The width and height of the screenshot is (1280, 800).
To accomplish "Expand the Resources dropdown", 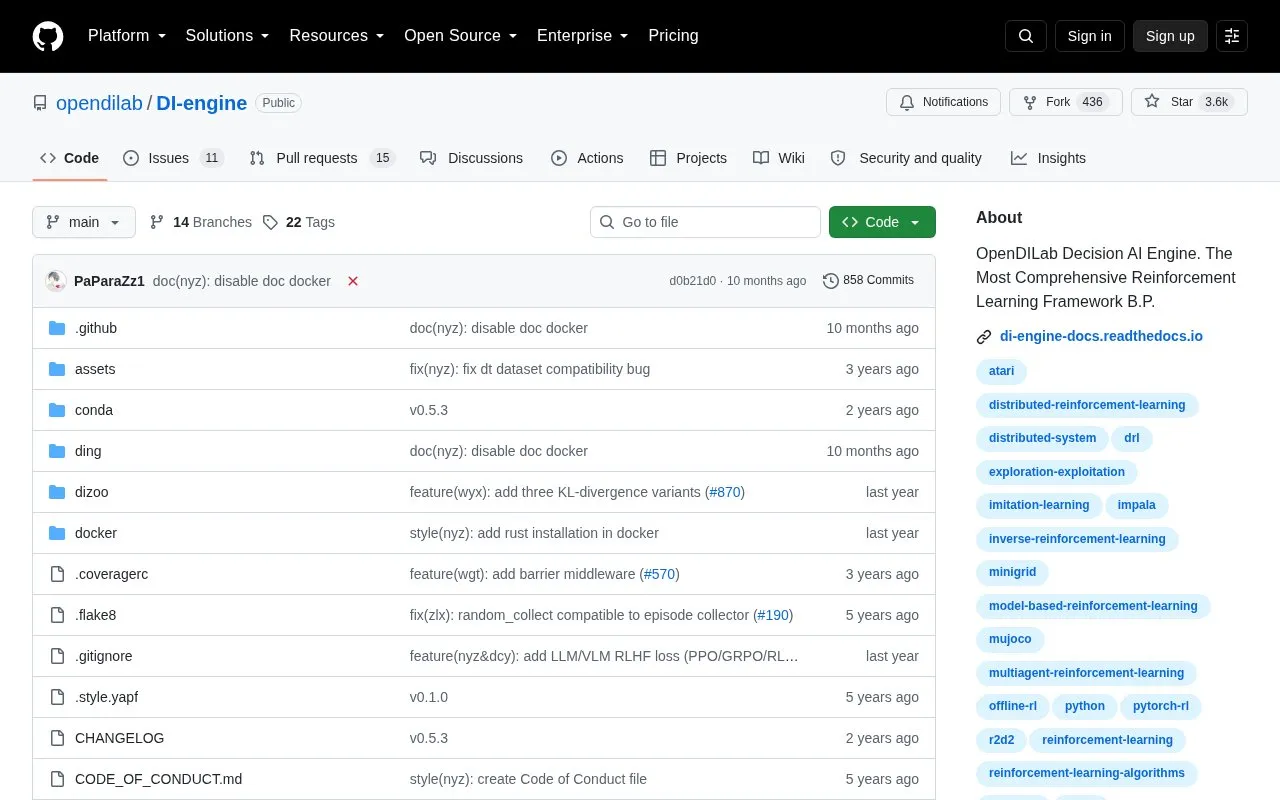I will click(337, 36).
